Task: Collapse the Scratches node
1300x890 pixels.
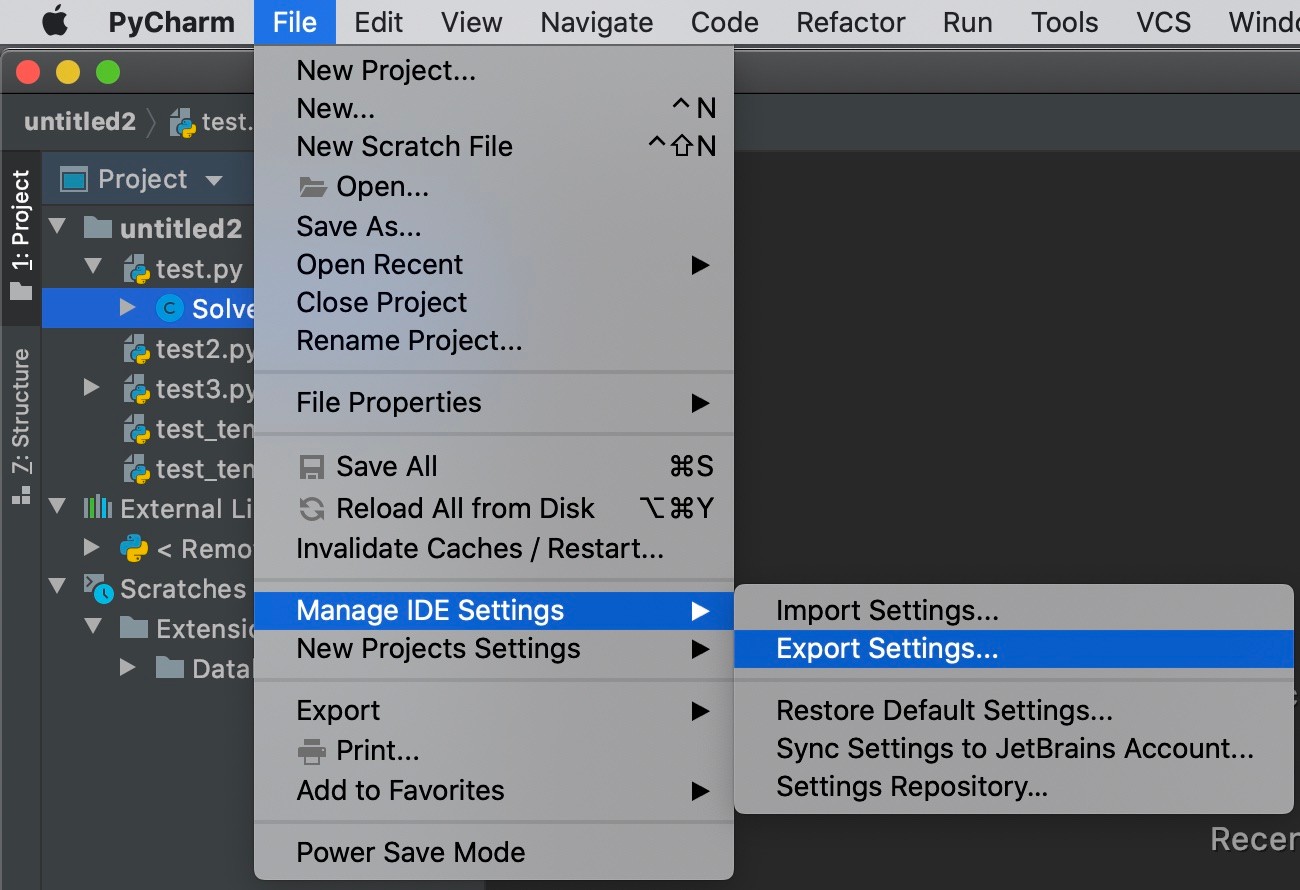Action: tap(56, 587)
